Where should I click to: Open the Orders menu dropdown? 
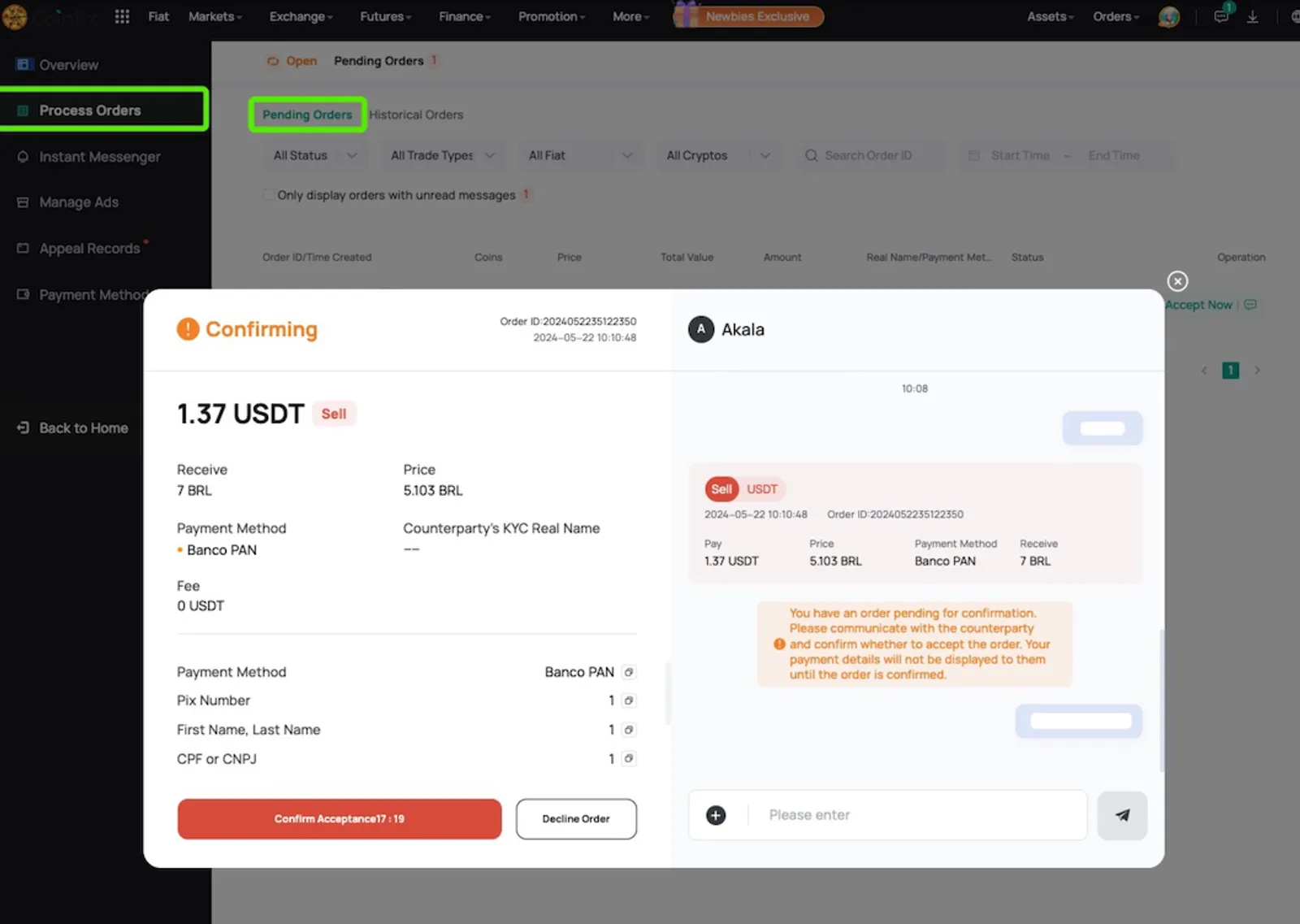click(1116, 16)
